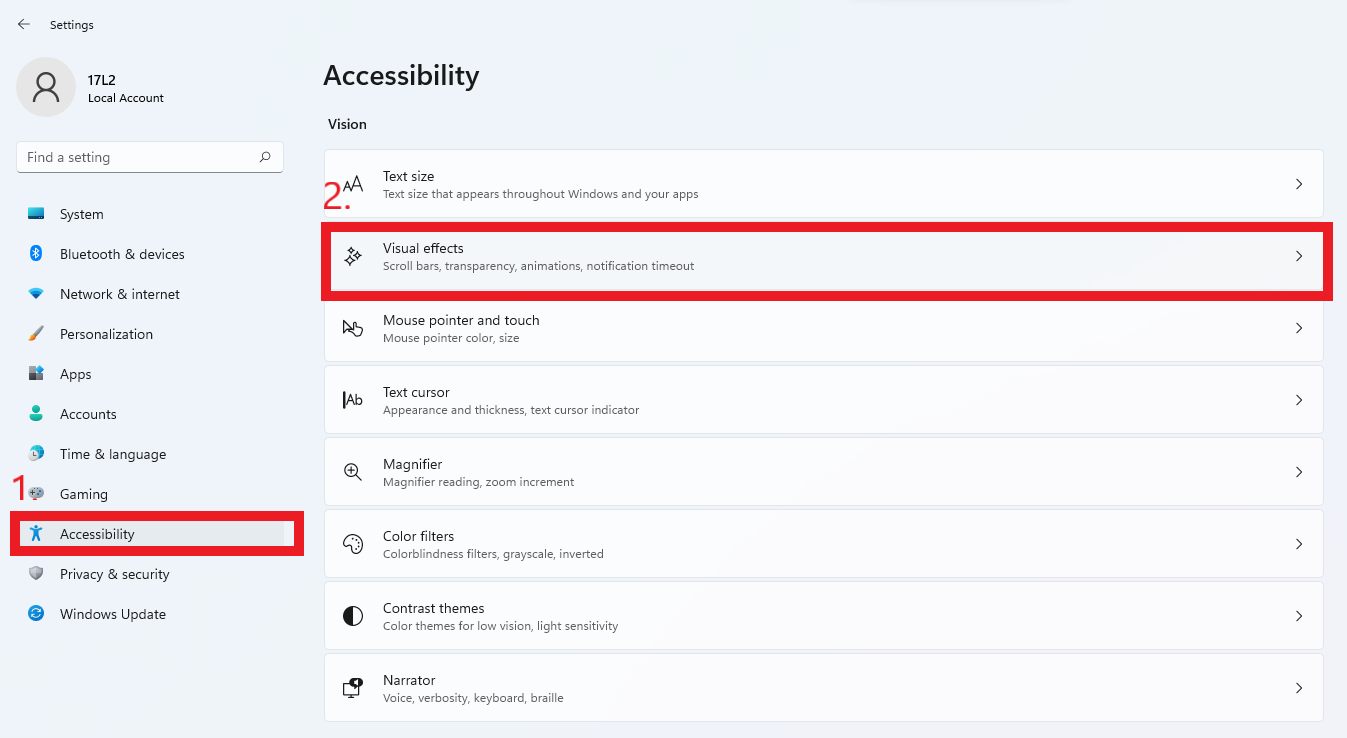1347x738 pixels.
Task: Click the Magnifier zoom icon
Action: point(352,472)
